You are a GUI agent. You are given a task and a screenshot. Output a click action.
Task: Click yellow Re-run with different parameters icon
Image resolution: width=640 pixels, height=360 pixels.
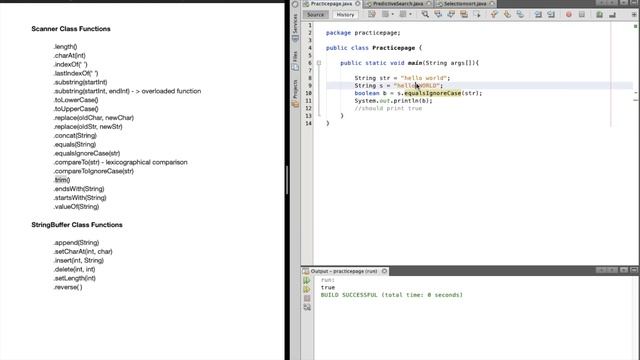[307, 289]
